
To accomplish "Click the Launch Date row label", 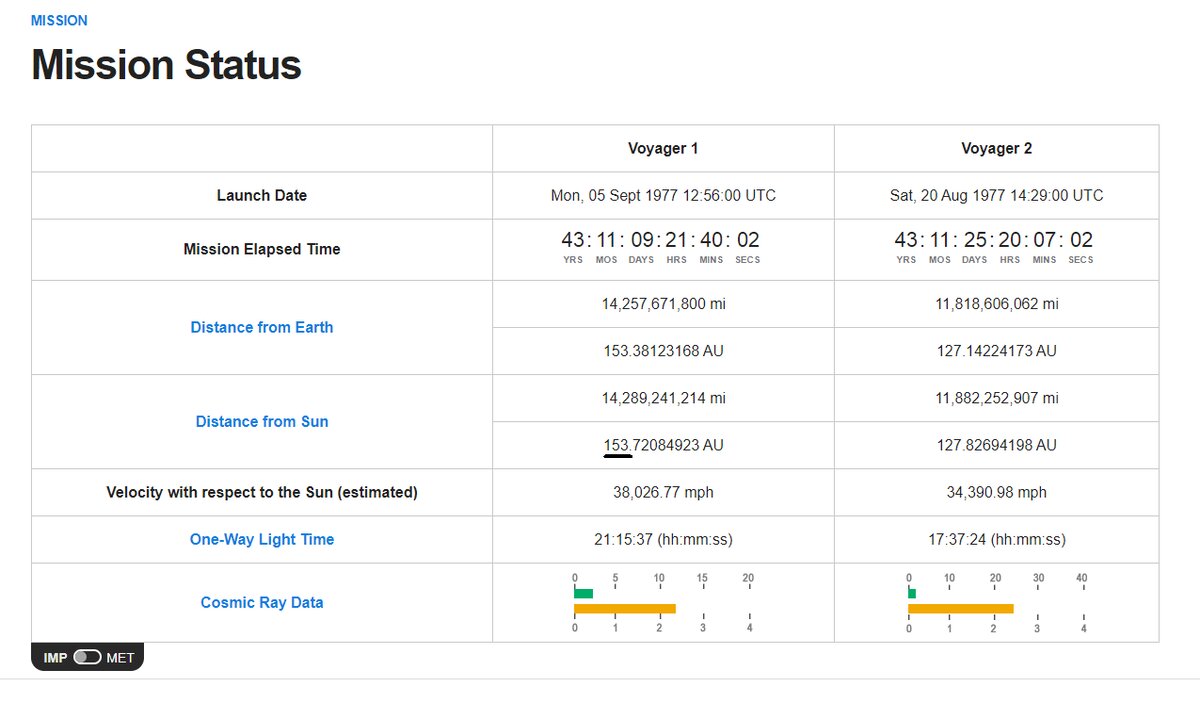I will point(262,195).
